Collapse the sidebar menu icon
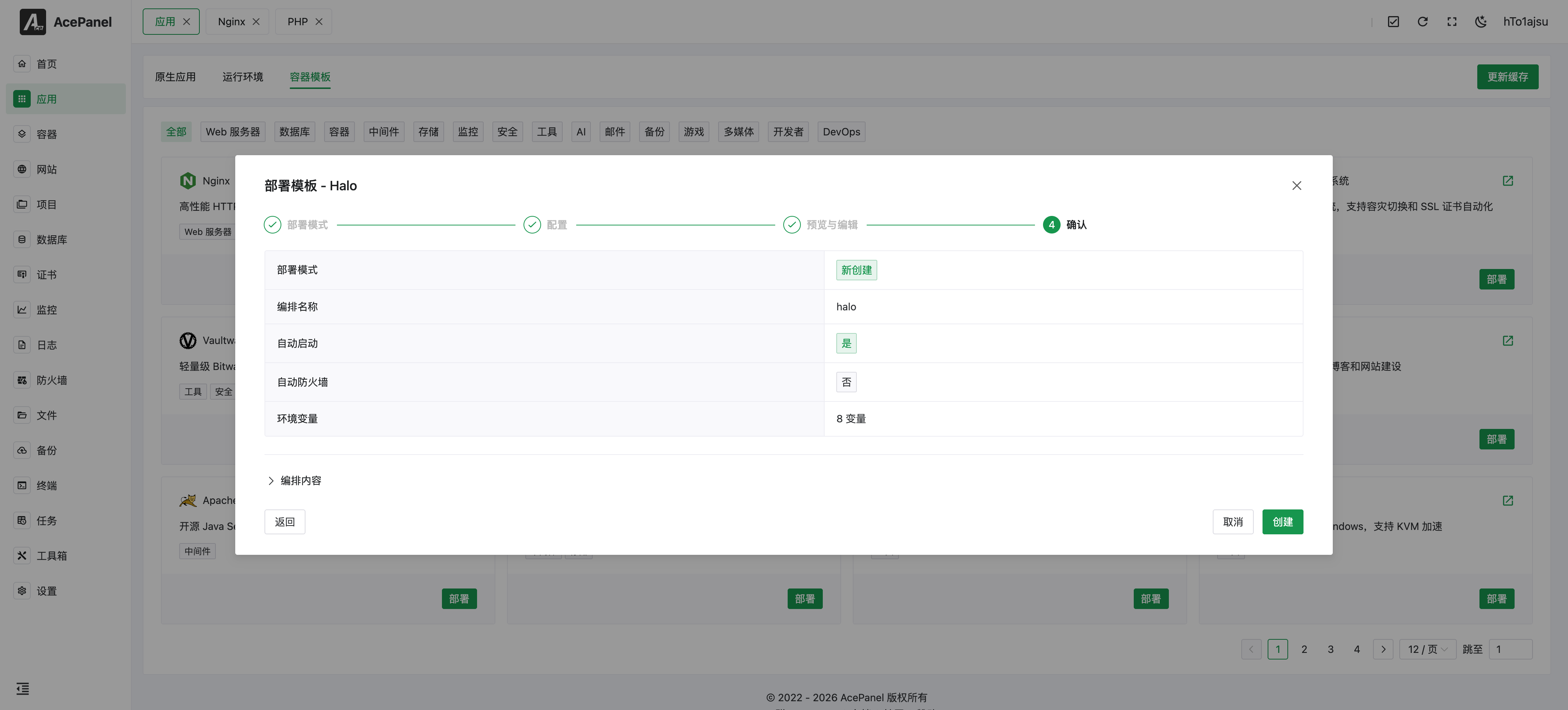 tap(23, 689)
